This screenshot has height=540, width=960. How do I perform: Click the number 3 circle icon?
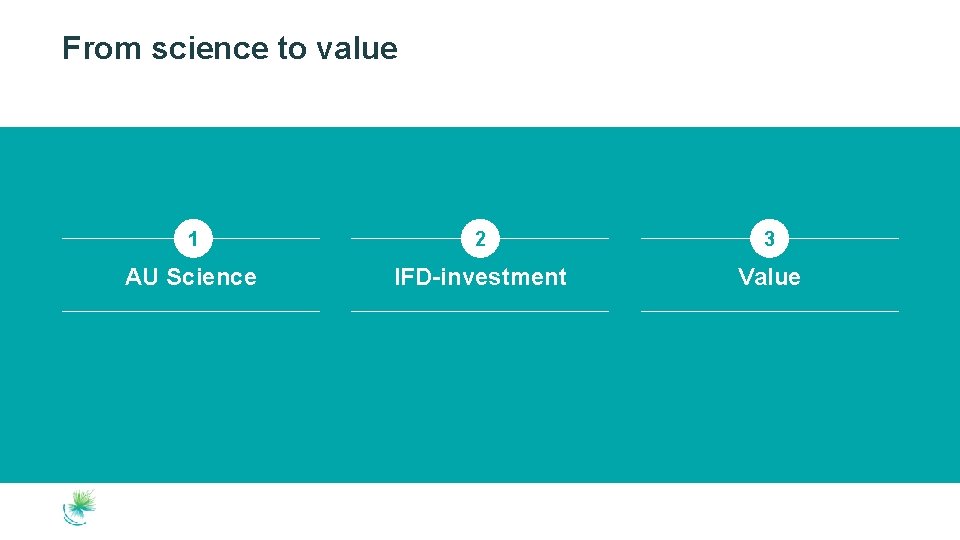[x=769, y=239]
